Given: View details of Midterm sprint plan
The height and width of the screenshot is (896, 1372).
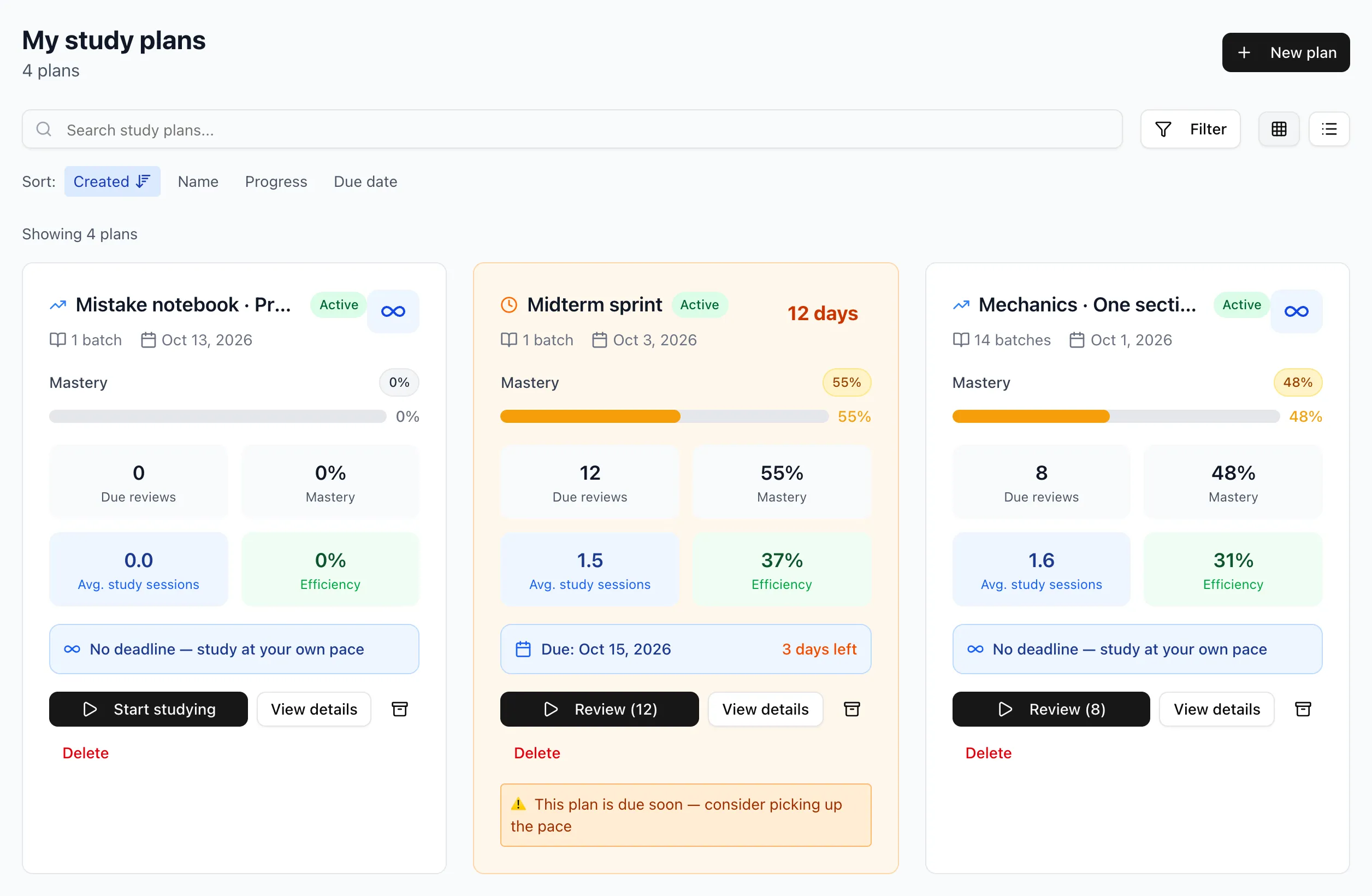Looking at the screenshot, I should [x=766, y=709].
